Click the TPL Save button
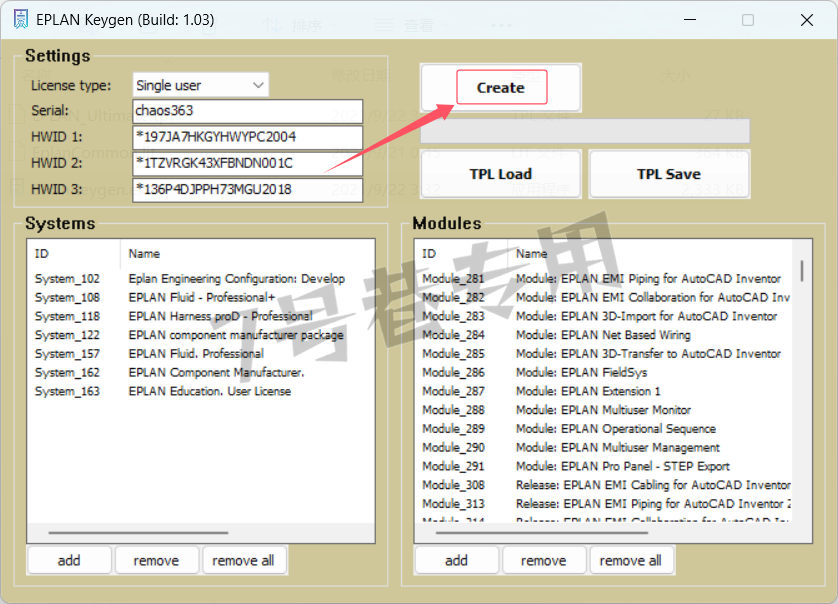 pyautogui.click(x=669, y=174)
